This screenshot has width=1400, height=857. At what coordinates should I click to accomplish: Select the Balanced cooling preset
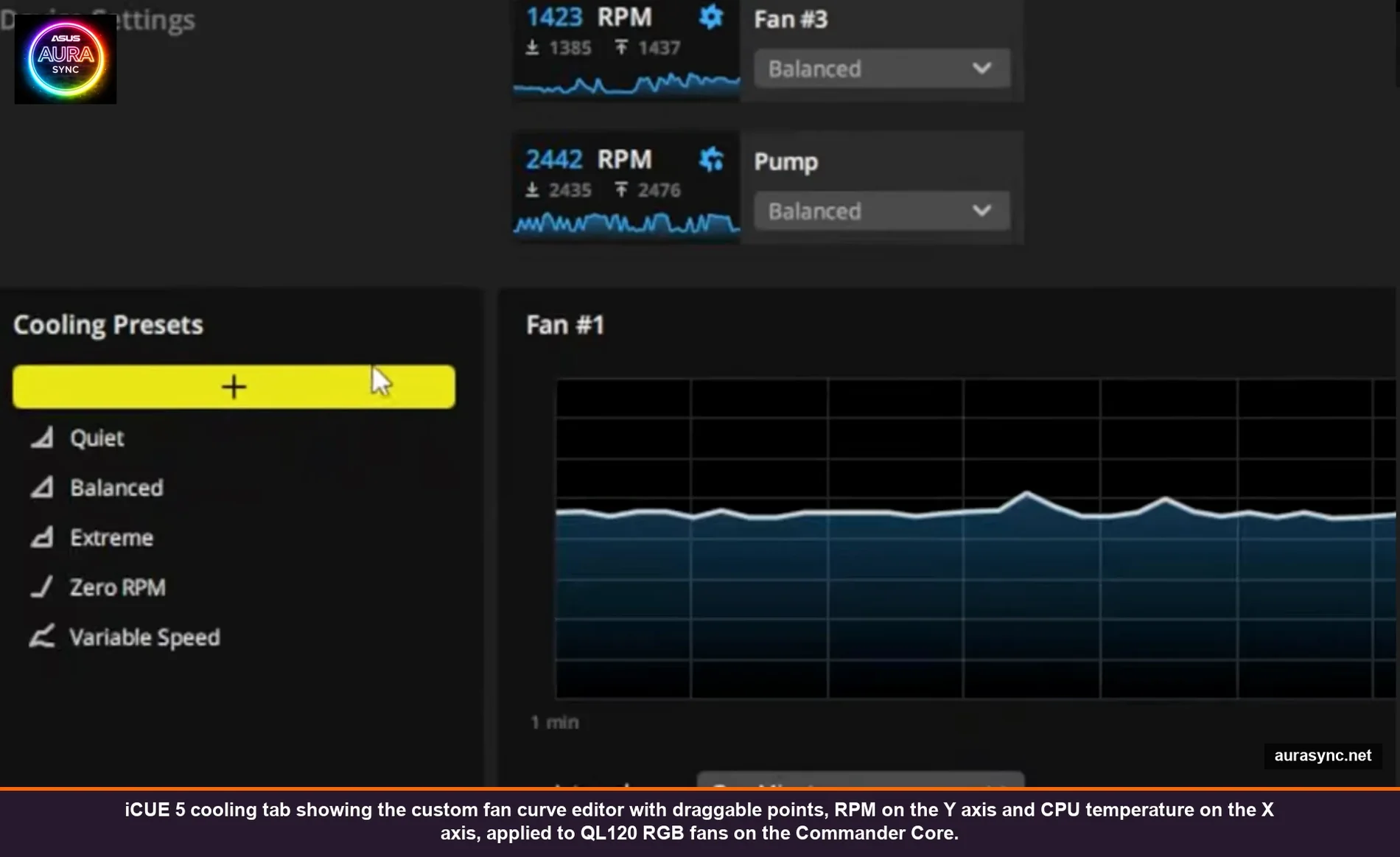point(116,487)
